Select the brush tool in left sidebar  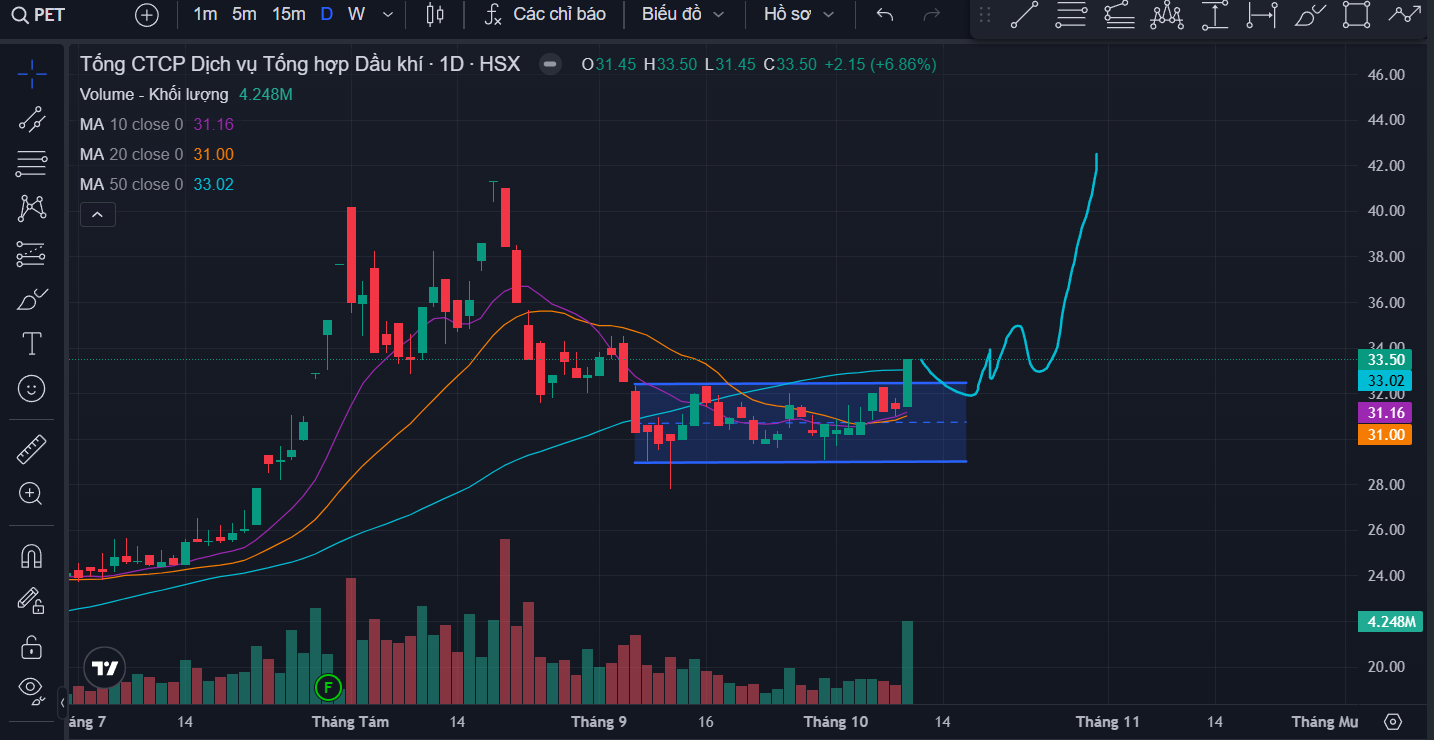click(32, 299)
